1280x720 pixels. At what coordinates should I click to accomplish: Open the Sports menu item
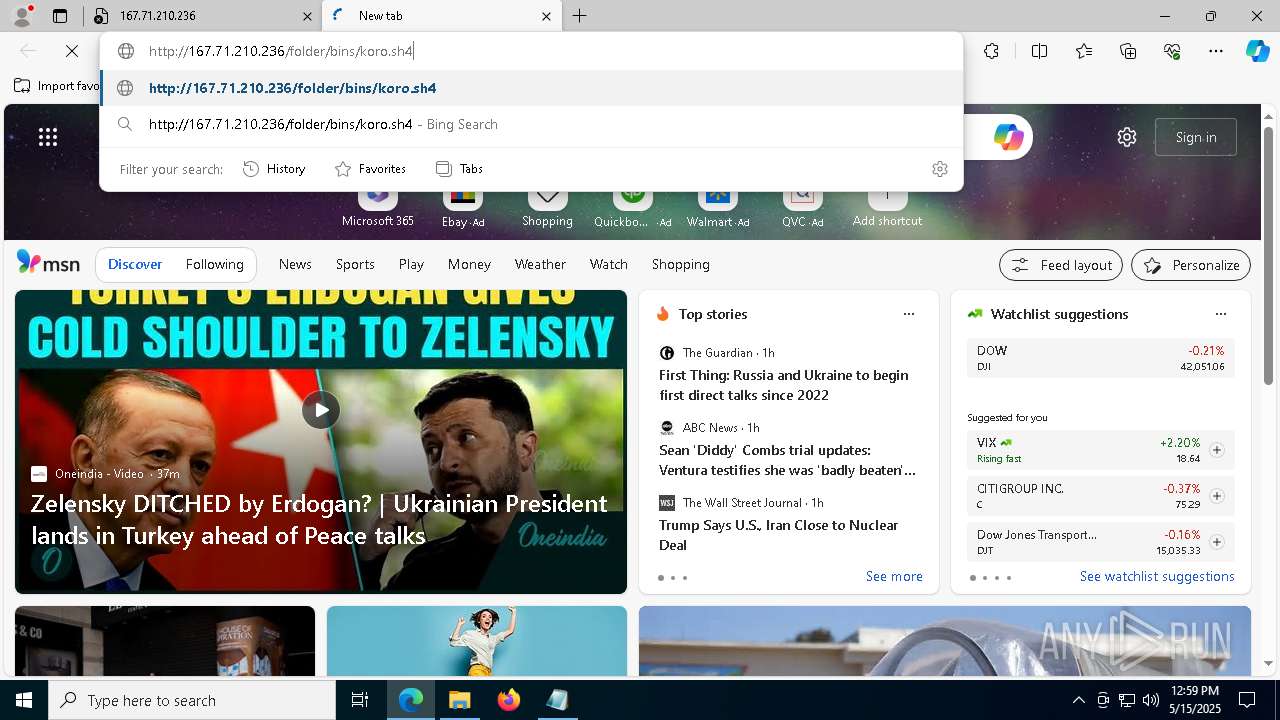[x=355, y=264]
